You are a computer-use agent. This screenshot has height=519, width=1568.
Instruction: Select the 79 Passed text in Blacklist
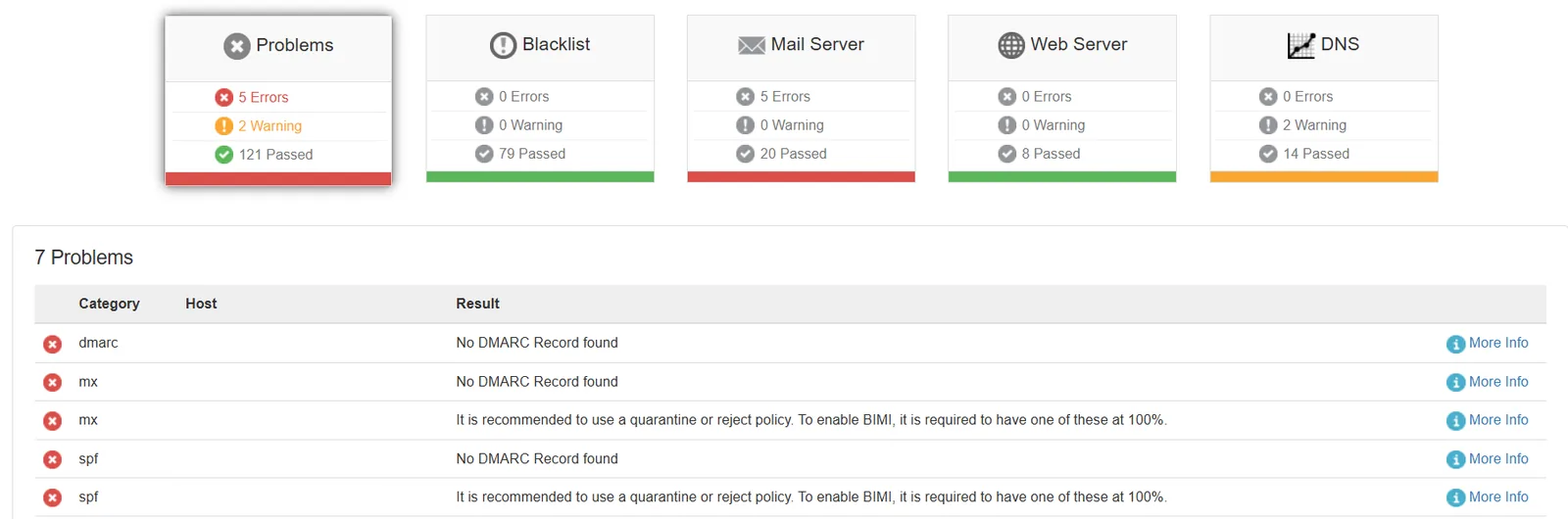532,154
